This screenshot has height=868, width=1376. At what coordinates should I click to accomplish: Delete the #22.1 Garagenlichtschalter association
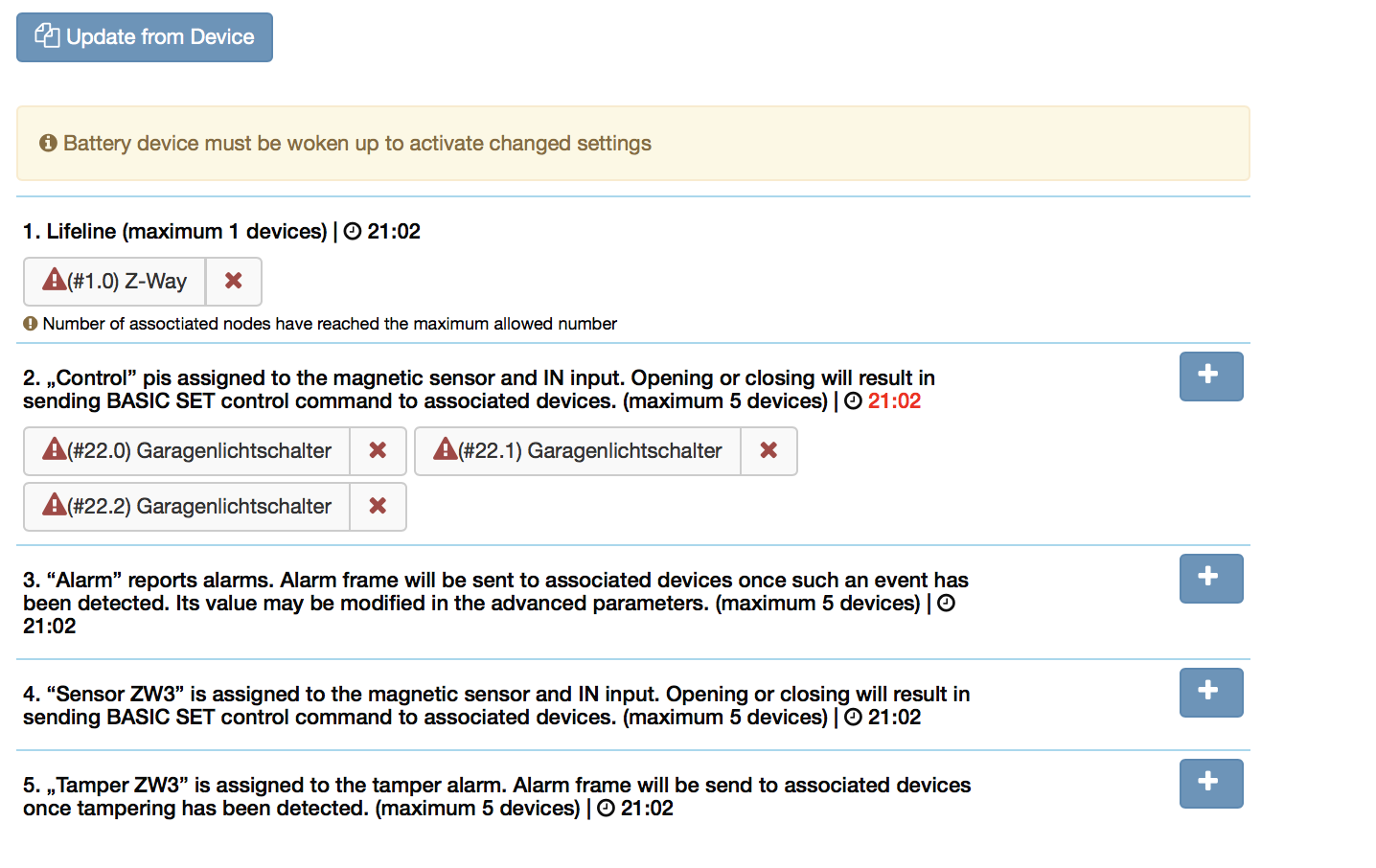(x=768, y=450)
